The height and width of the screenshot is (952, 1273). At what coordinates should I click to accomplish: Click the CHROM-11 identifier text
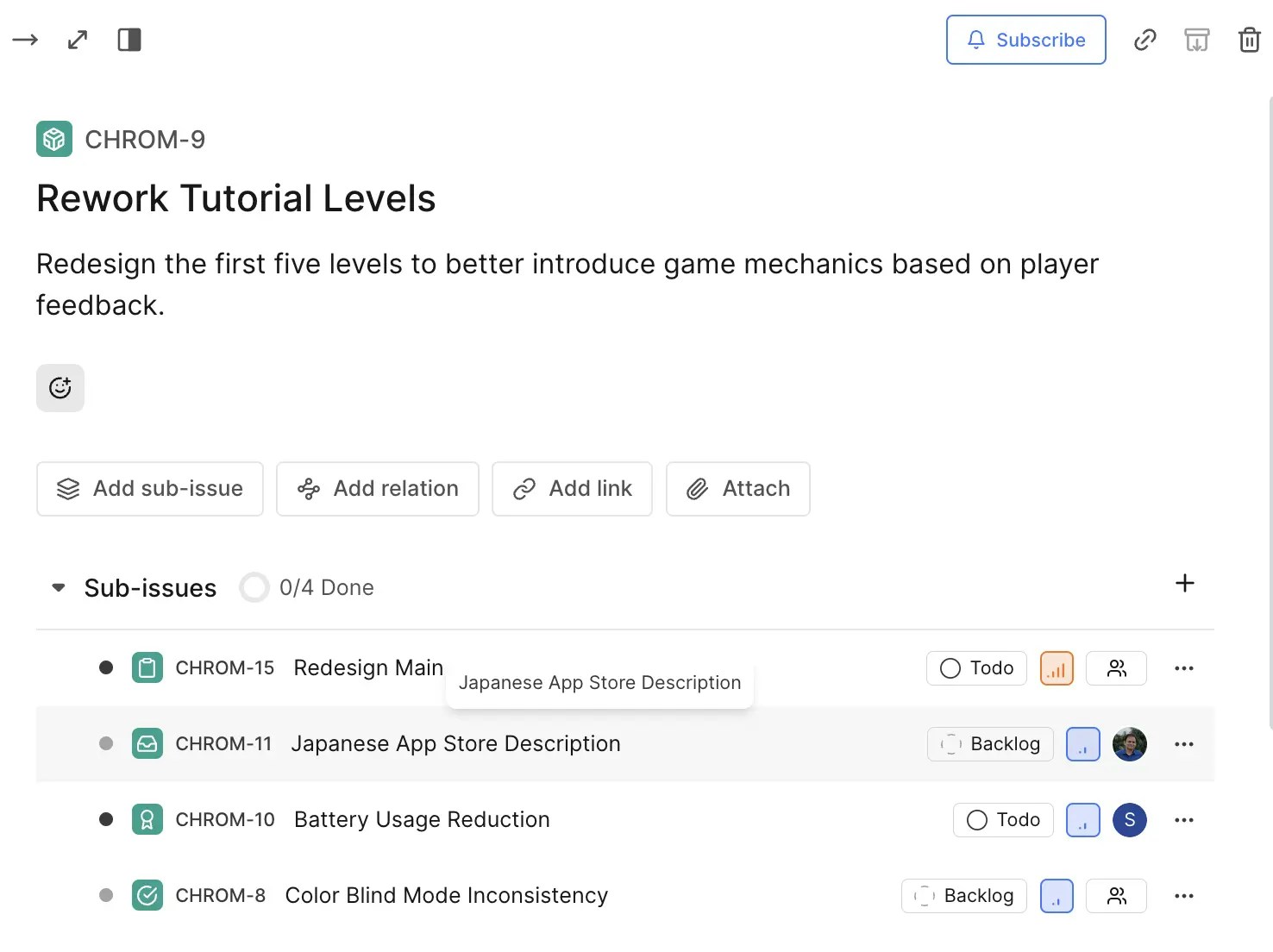(224, 744)
